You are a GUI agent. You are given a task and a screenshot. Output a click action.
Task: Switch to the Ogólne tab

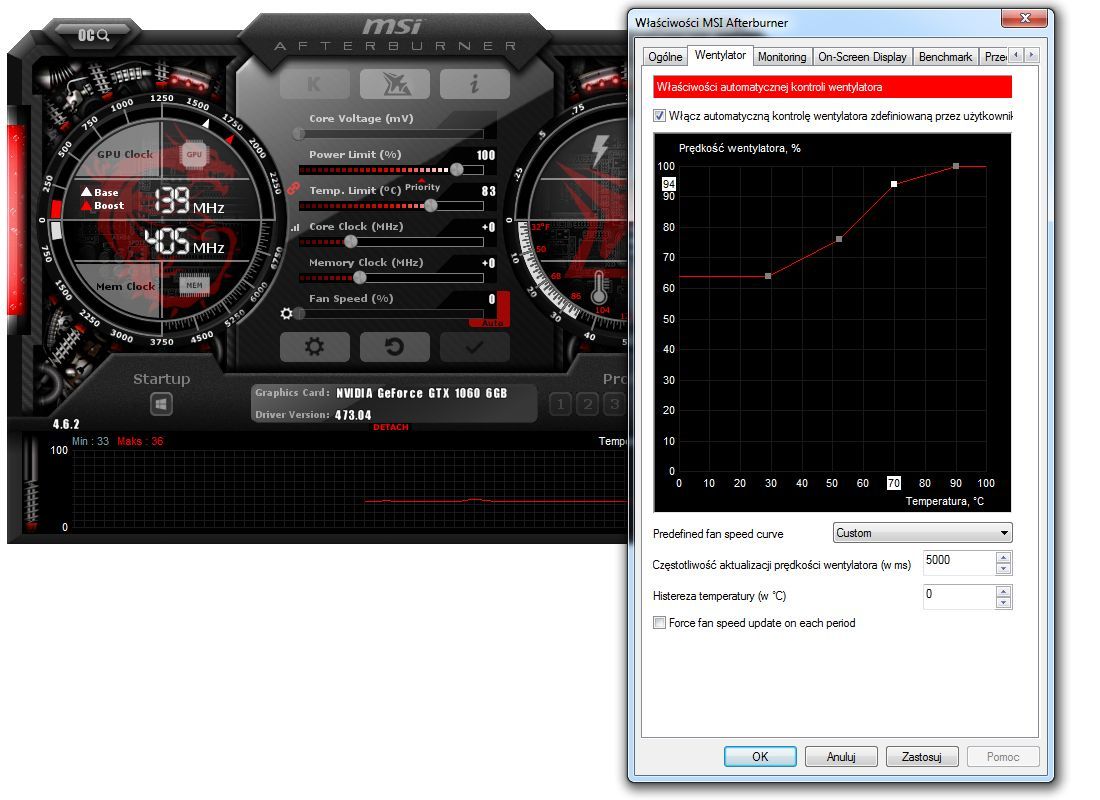665,57
